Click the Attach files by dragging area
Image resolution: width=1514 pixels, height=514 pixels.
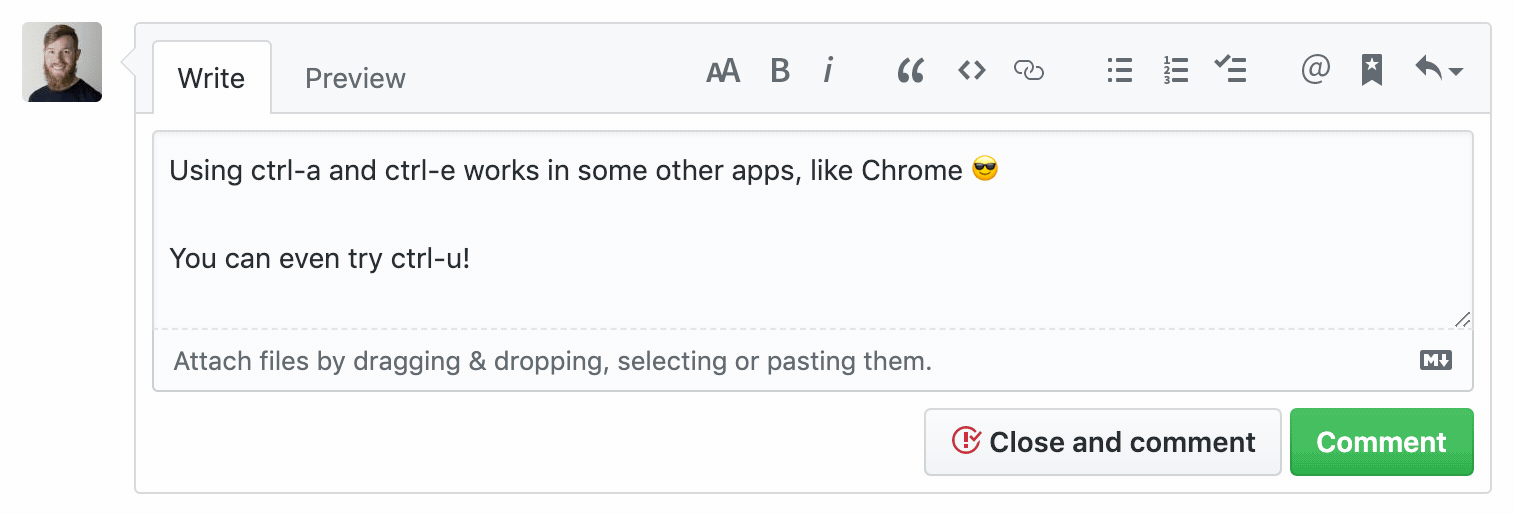(x=552, y=361)
